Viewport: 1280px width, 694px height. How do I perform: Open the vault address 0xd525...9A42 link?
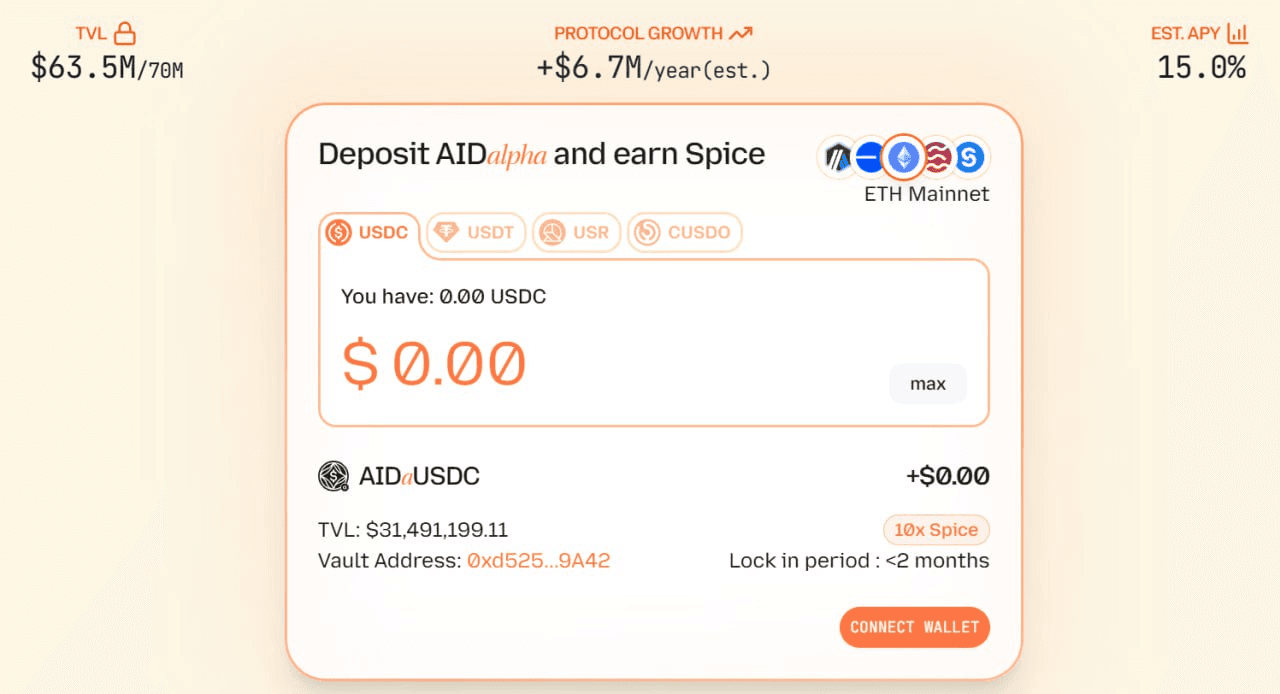[x=539, y=561]
